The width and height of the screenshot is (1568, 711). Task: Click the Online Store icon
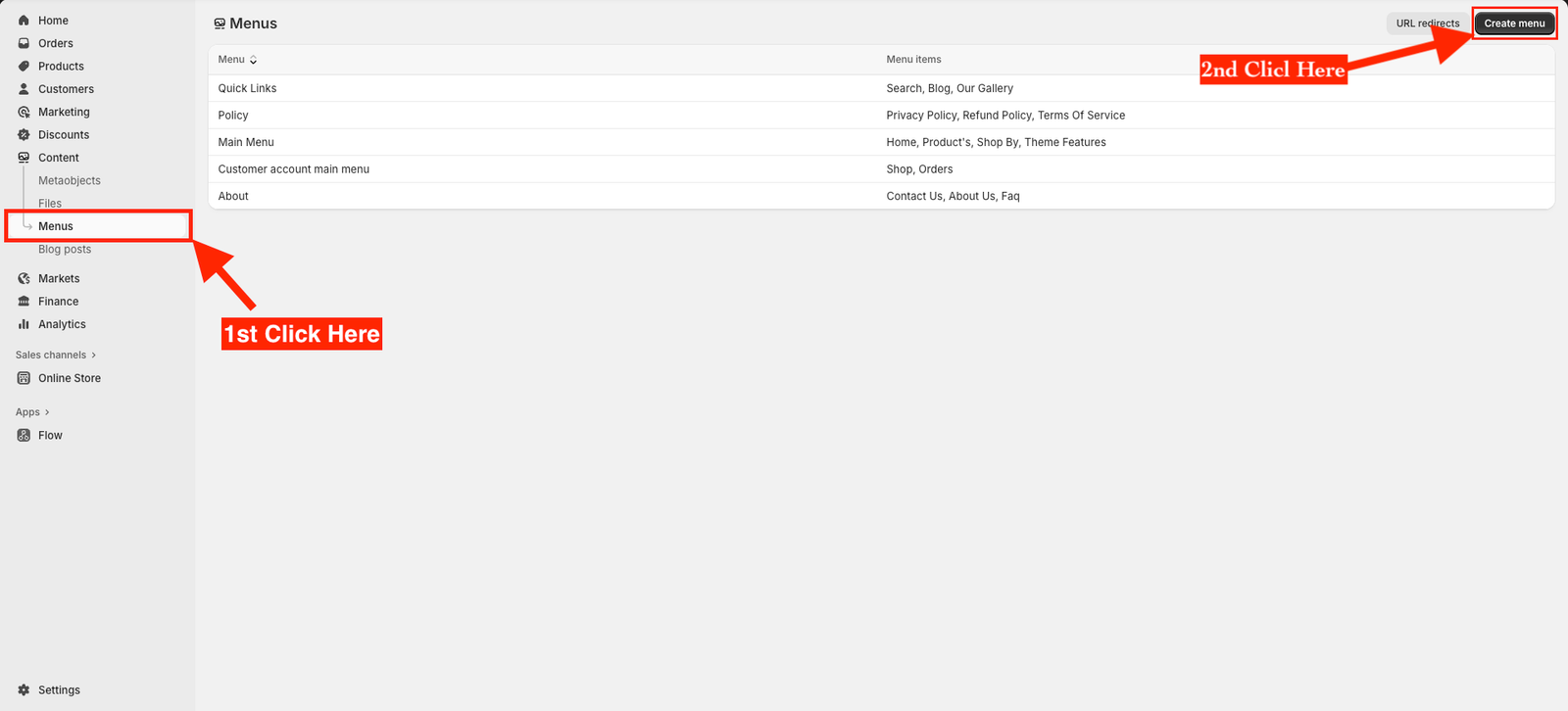[x=24, y=378]
